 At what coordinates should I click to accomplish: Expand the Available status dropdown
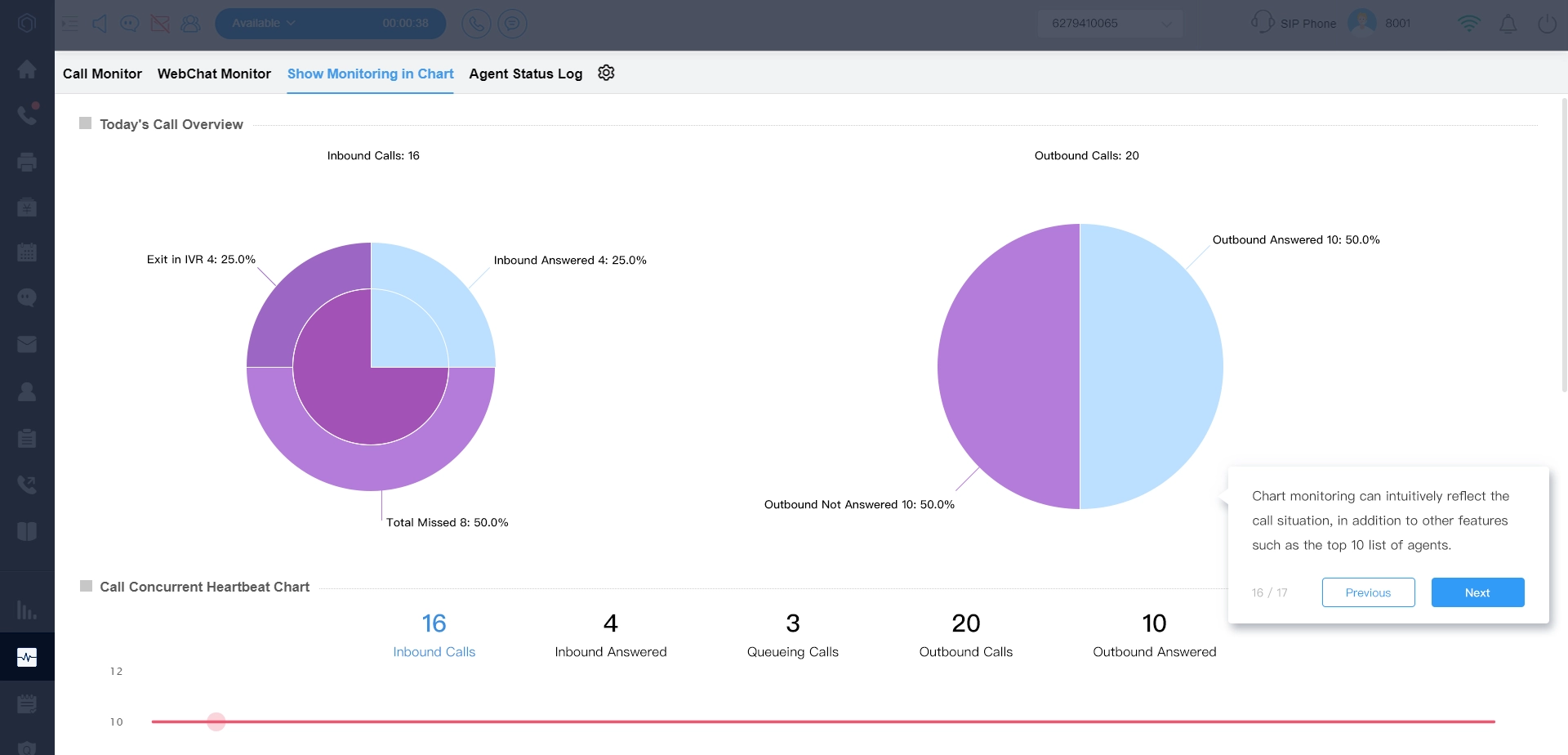[x=264, y=24]
